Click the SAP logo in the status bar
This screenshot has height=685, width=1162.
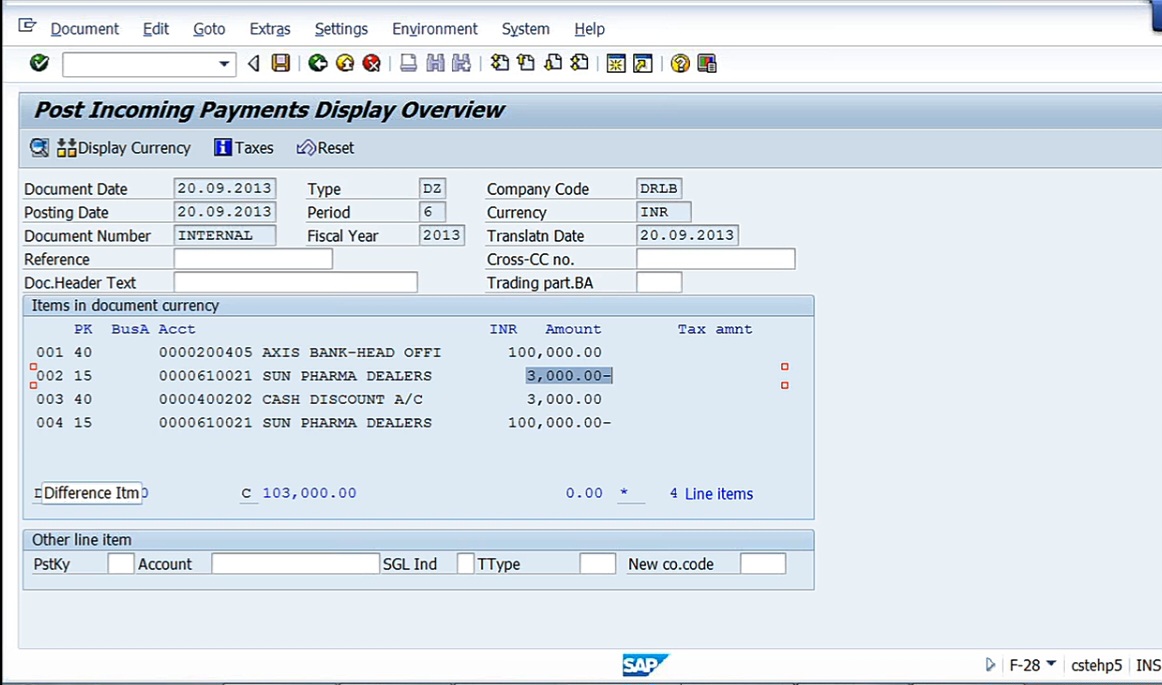[x=645, y=664]
